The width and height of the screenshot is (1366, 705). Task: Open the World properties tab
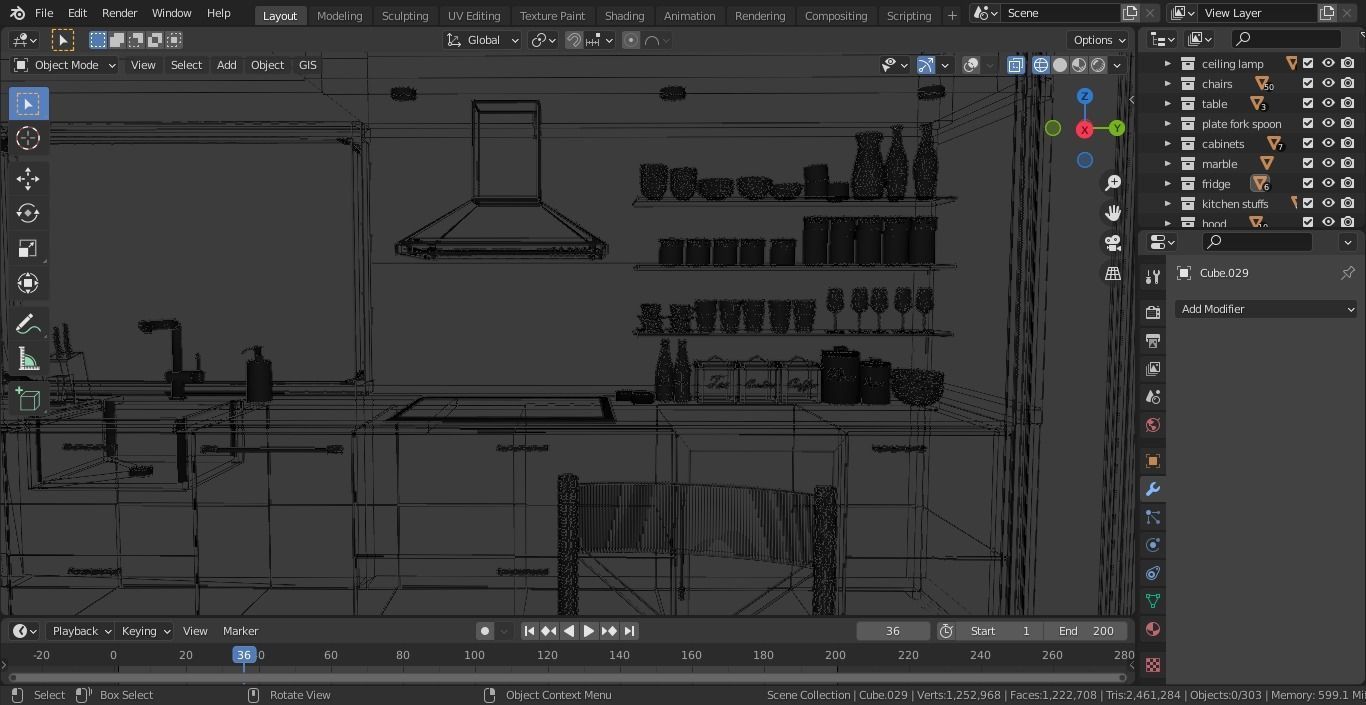[x=1152, y=425]
